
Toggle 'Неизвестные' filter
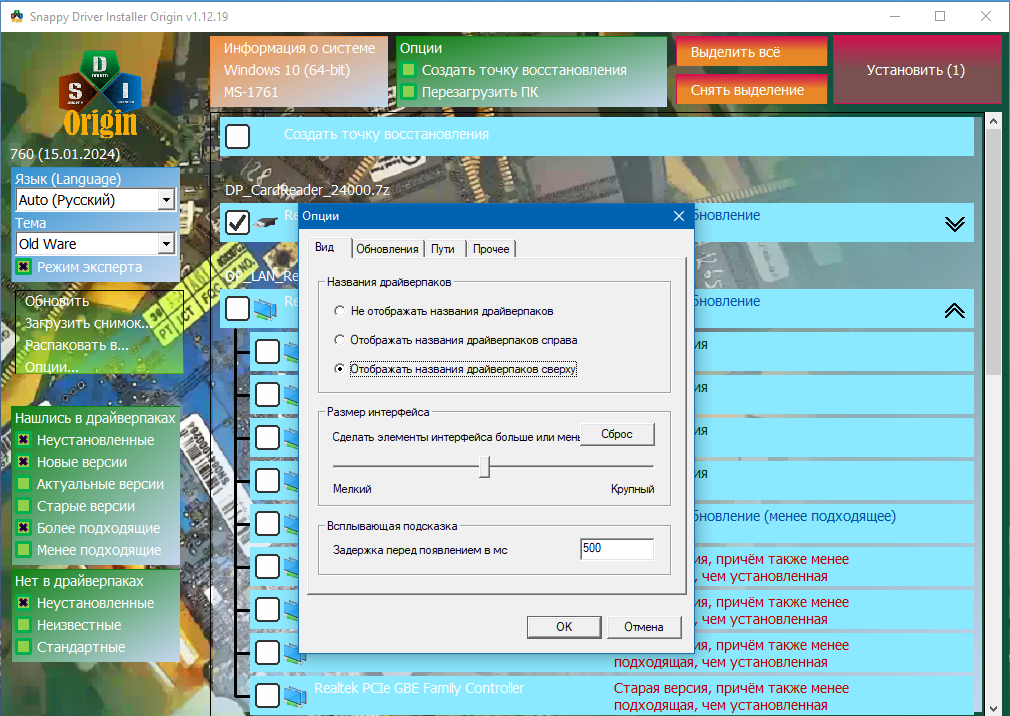[x=24, y=625]
